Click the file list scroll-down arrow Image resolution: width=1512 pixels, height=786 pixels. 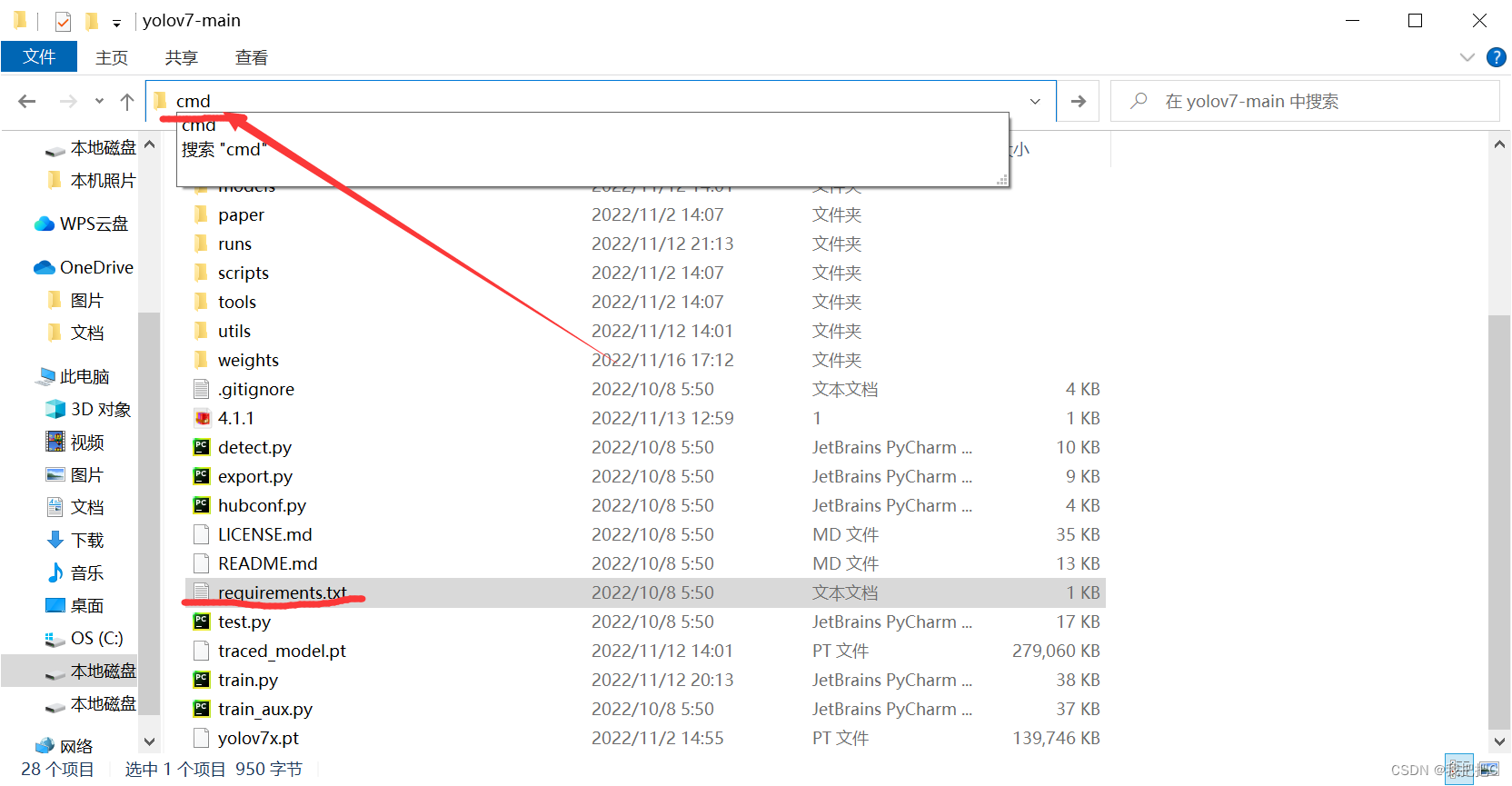pyautogui.click(x=1500, y=741)
